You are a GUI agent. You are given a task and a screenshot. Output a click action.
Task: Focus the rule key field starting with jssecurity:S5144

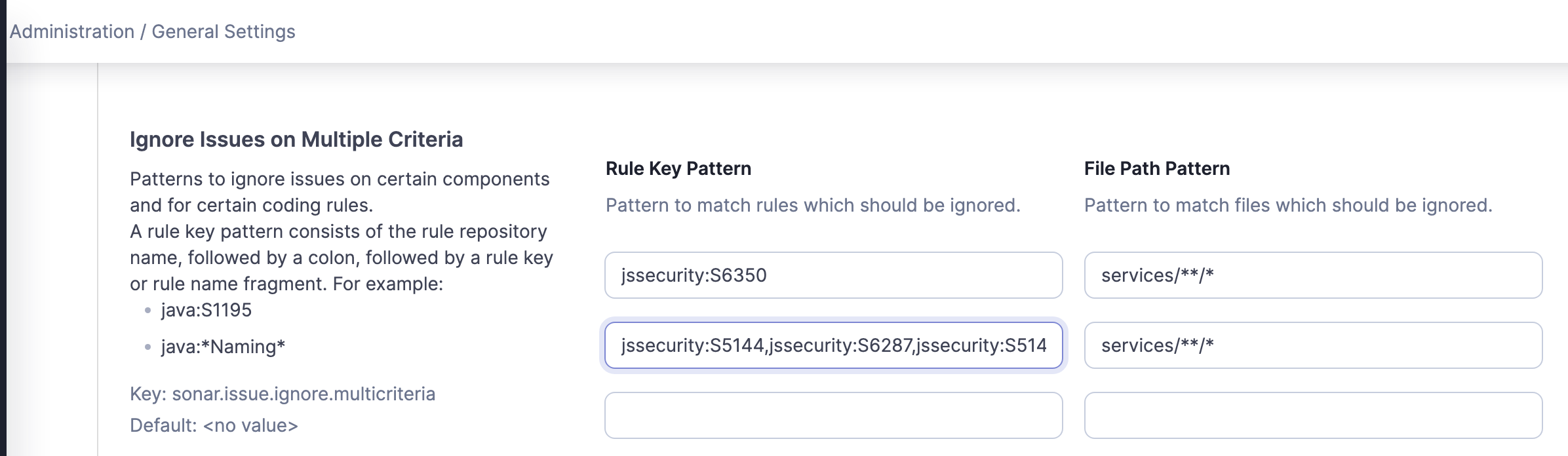833,345
